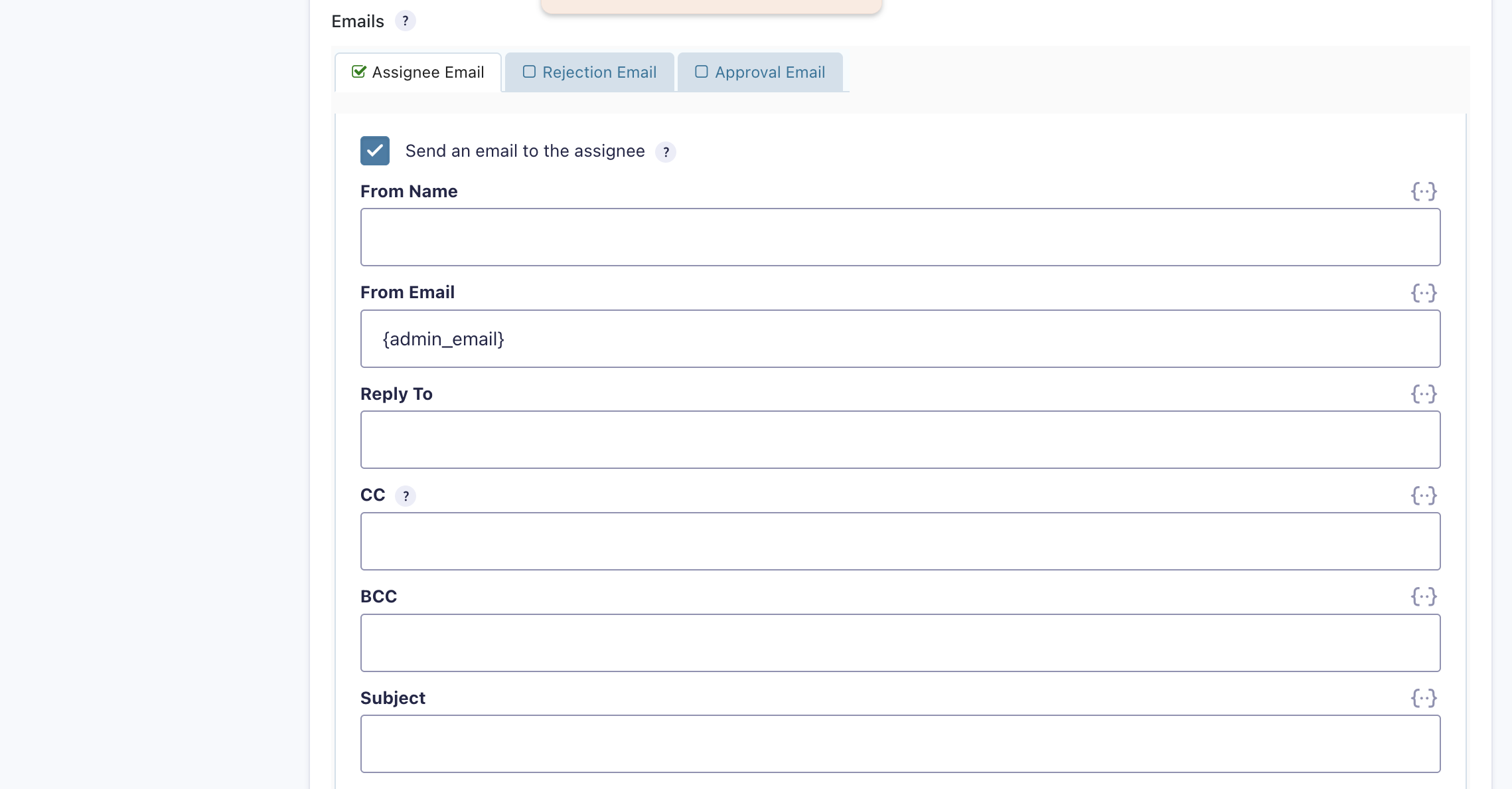Image resolution: width=1512 pixels, height=789 pixels.
Task: Open merge tags for CC field
Action: pyautogui.click(x=1424, y=495)
